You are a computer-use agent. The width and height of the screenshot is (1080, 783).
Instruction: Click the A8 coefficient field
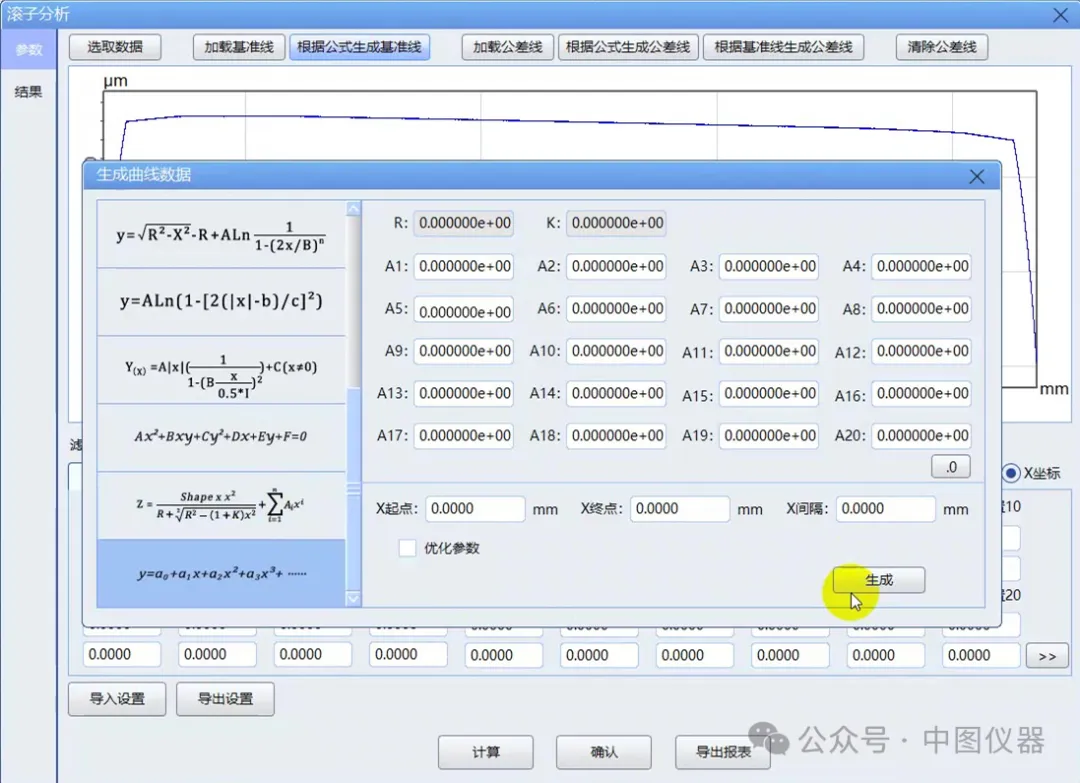(x=922, y=309)
